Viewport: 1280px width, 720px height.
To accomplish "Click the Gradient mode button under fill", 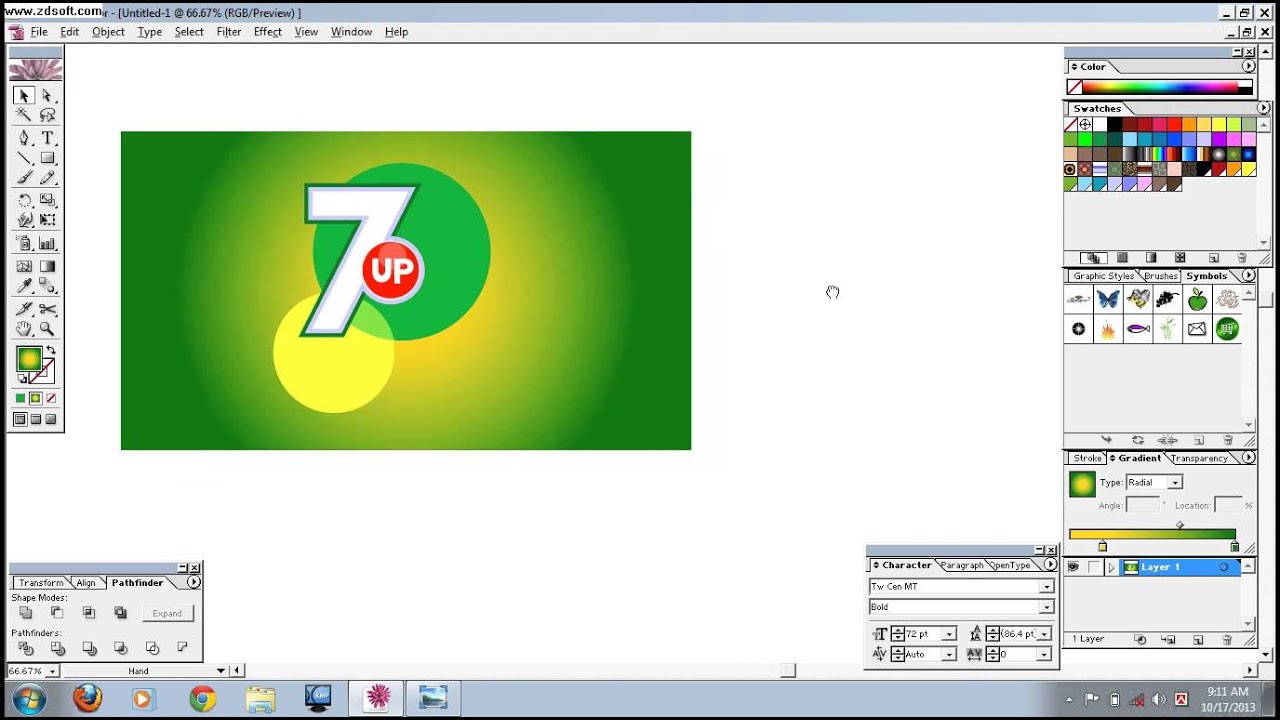I will pos(35,398).
